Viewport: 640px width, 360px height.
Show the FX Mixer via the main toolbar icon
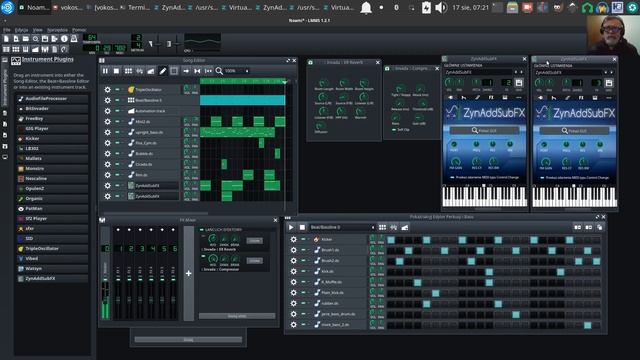click(x=45, y=49)
